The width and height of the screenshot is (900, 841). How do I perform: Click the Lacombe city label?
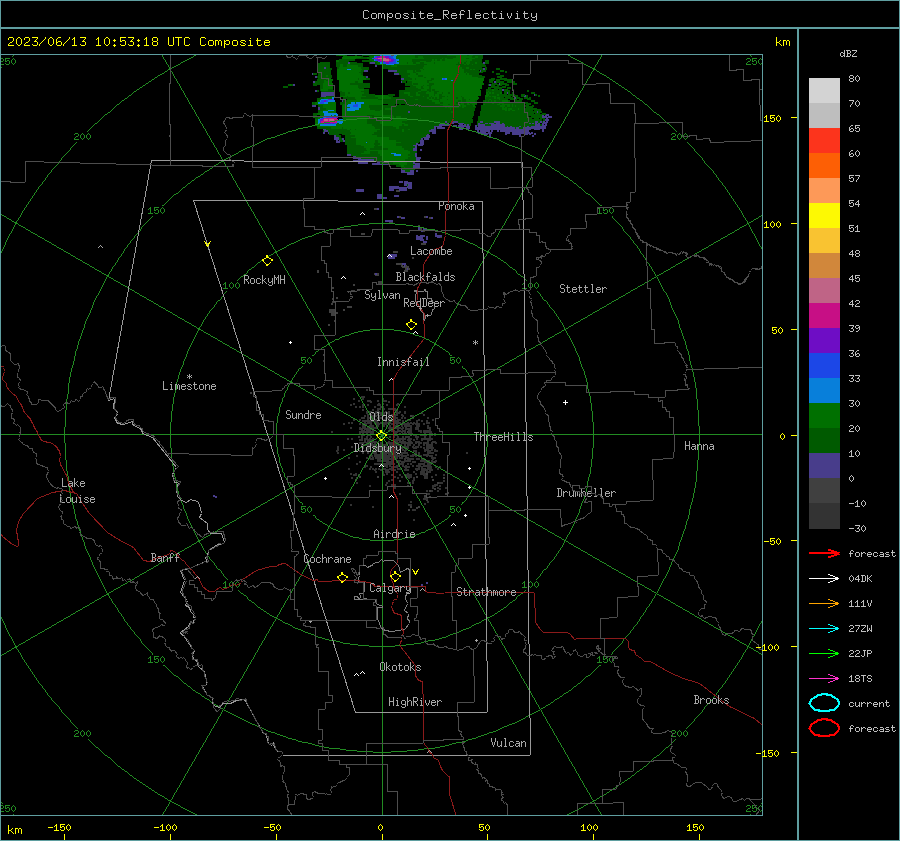coord(431,251)
